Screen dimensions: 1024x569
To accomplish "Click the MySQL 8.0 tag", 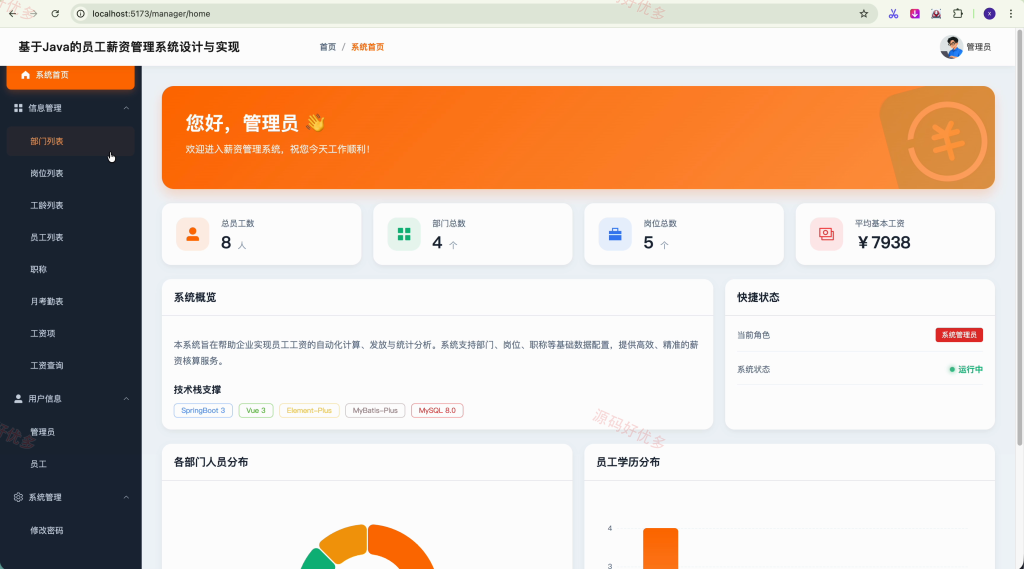I will point(437,410).
